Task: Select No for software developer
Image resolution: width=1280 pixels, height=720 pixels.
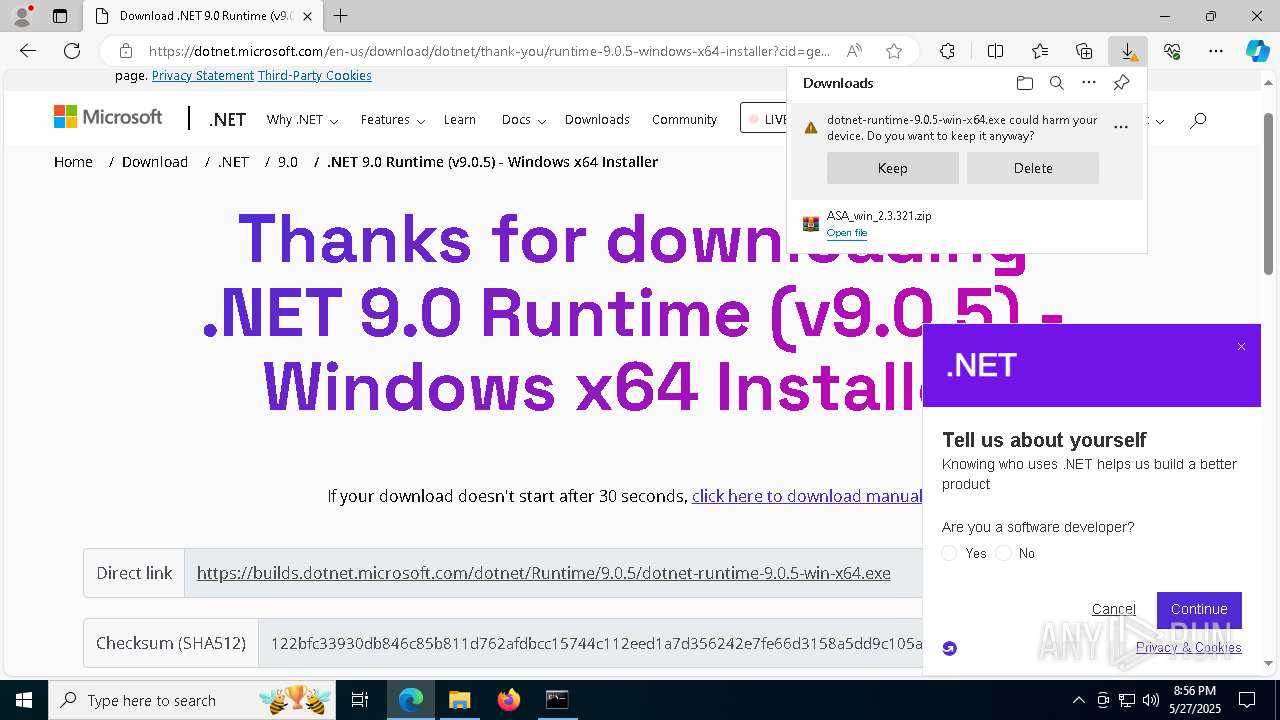Action: point(1003,553)
